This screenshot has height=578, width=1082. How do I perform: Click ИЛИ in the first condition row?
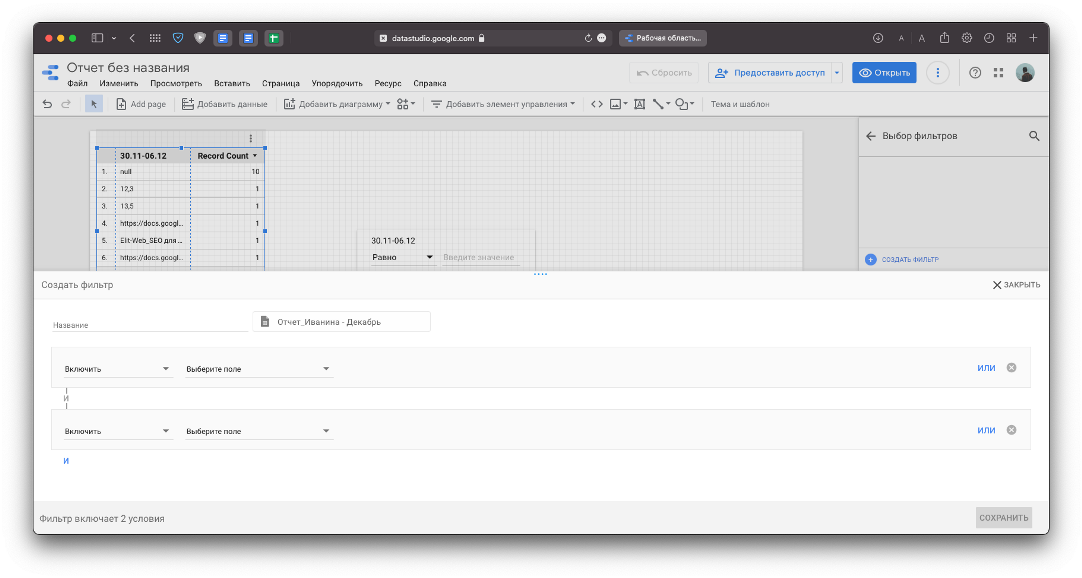[986, 368]
